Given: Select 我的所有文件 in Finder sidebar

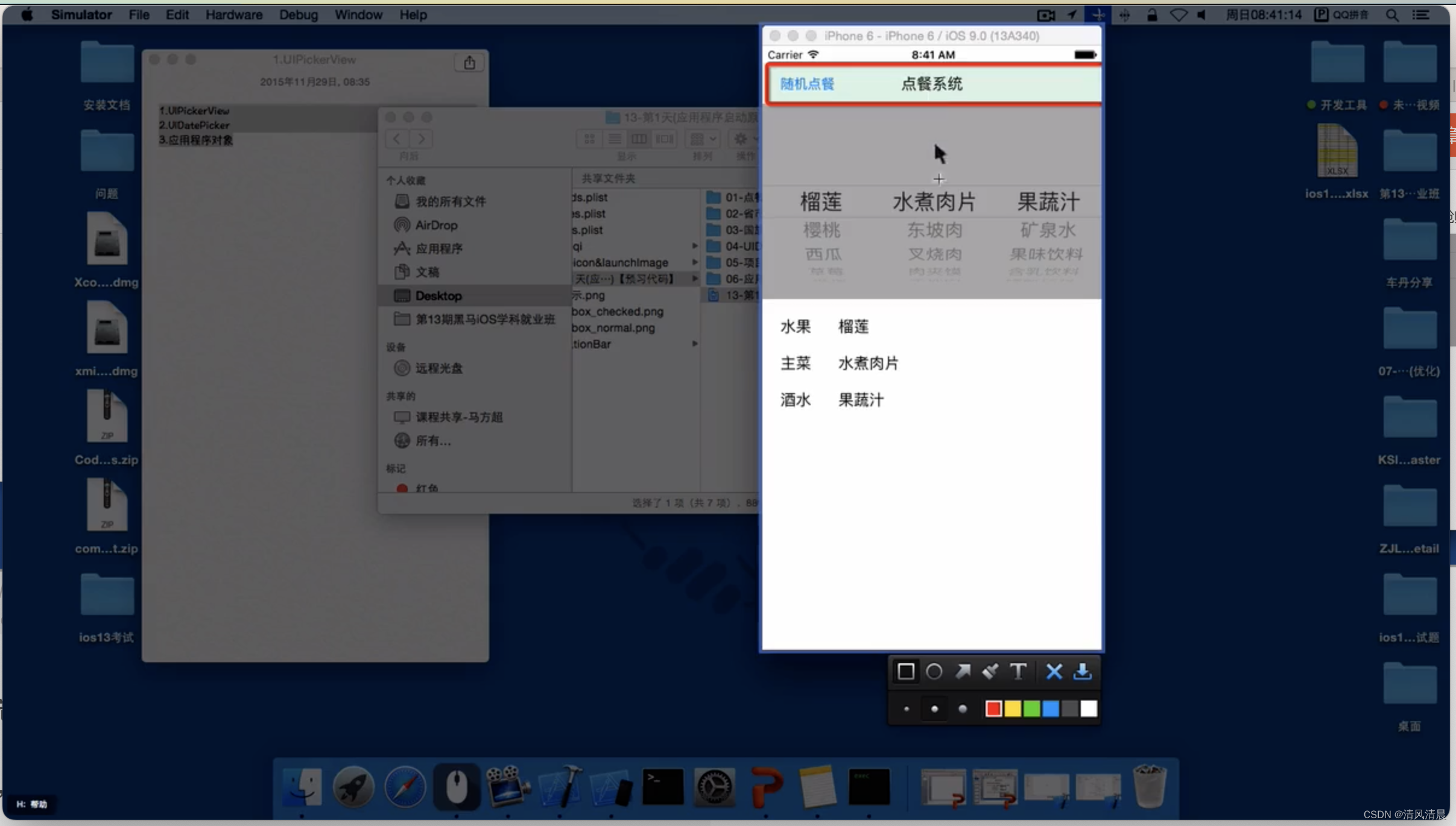Looking at the screenshot, I should (440, 201).
